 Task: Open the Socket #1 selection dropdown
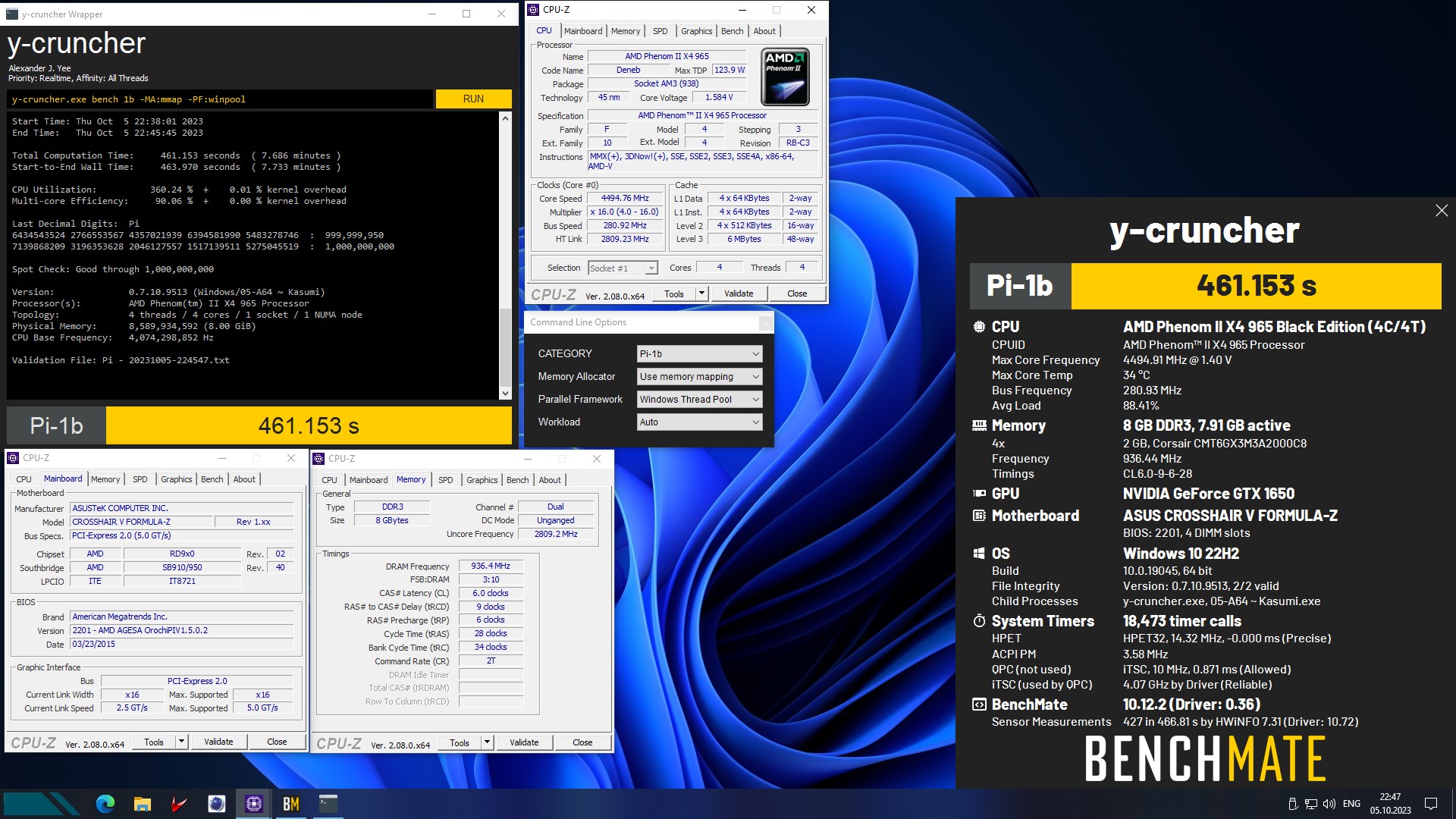(x=623, y=268)
